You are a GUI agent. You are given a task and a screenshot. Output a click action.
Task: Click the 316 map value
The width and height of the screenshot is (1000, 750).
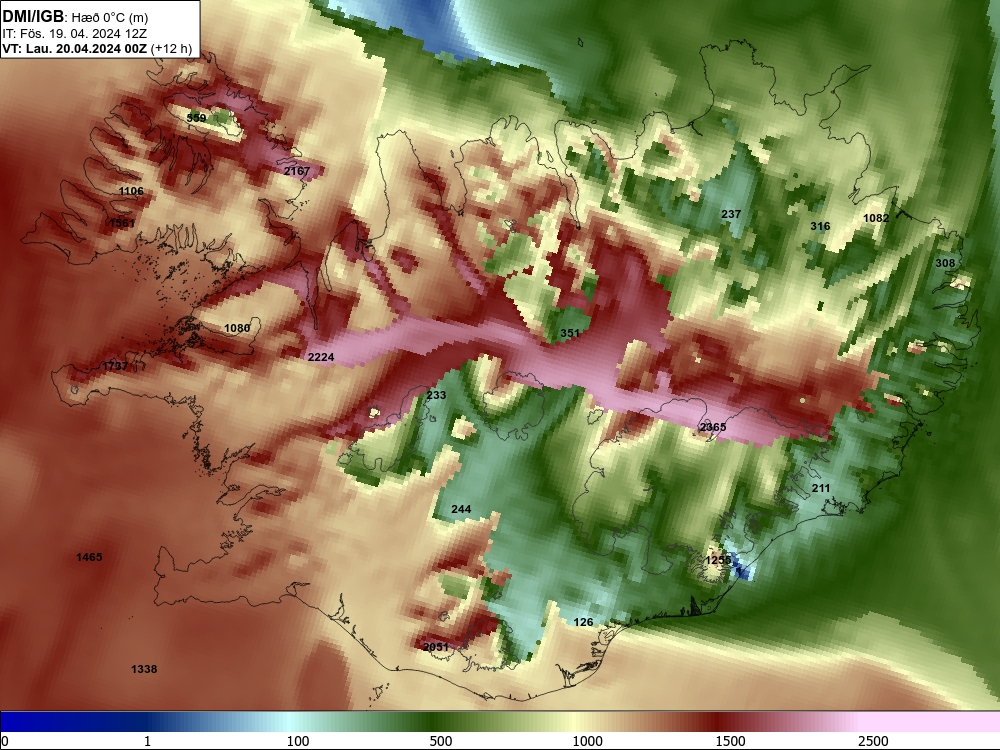tap(820, 226)
